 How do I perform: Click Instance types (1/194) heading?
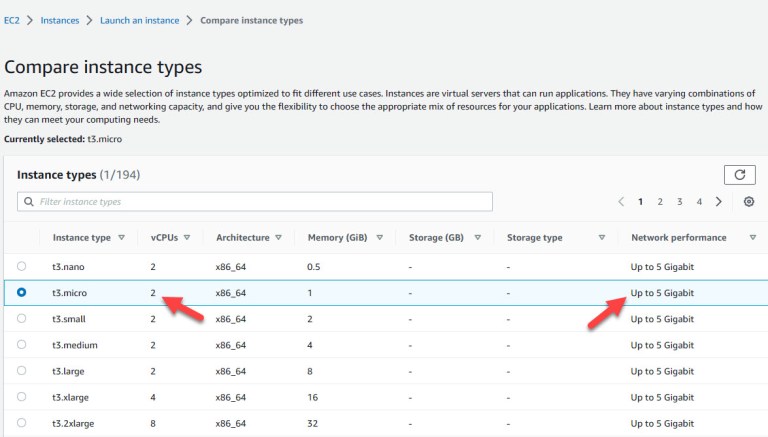tap(78, 175)
